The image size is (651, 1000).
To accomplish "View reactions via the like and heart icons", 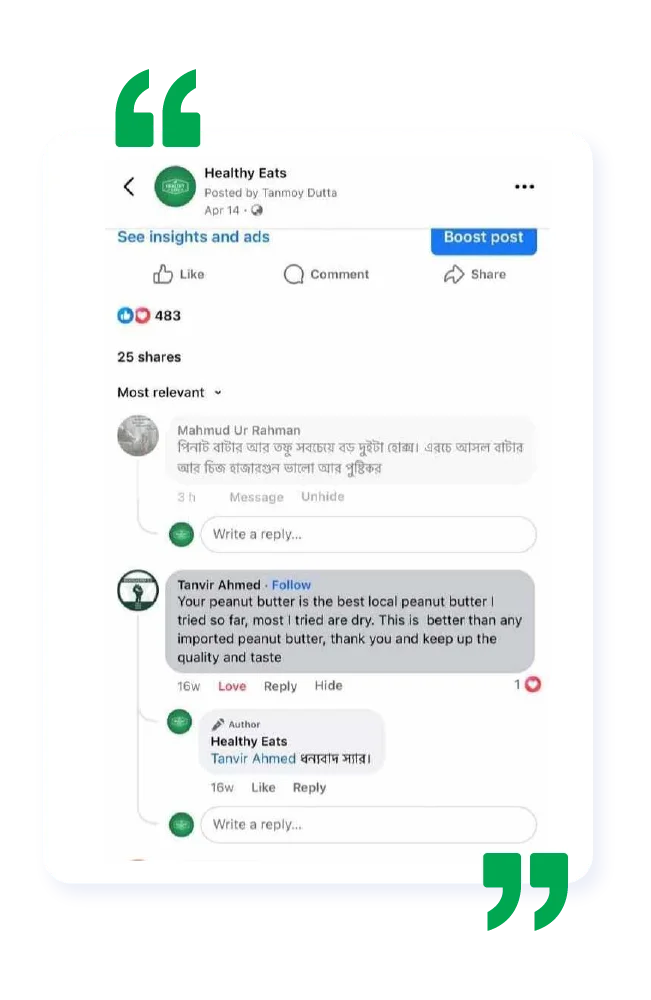I will [134, 315].
